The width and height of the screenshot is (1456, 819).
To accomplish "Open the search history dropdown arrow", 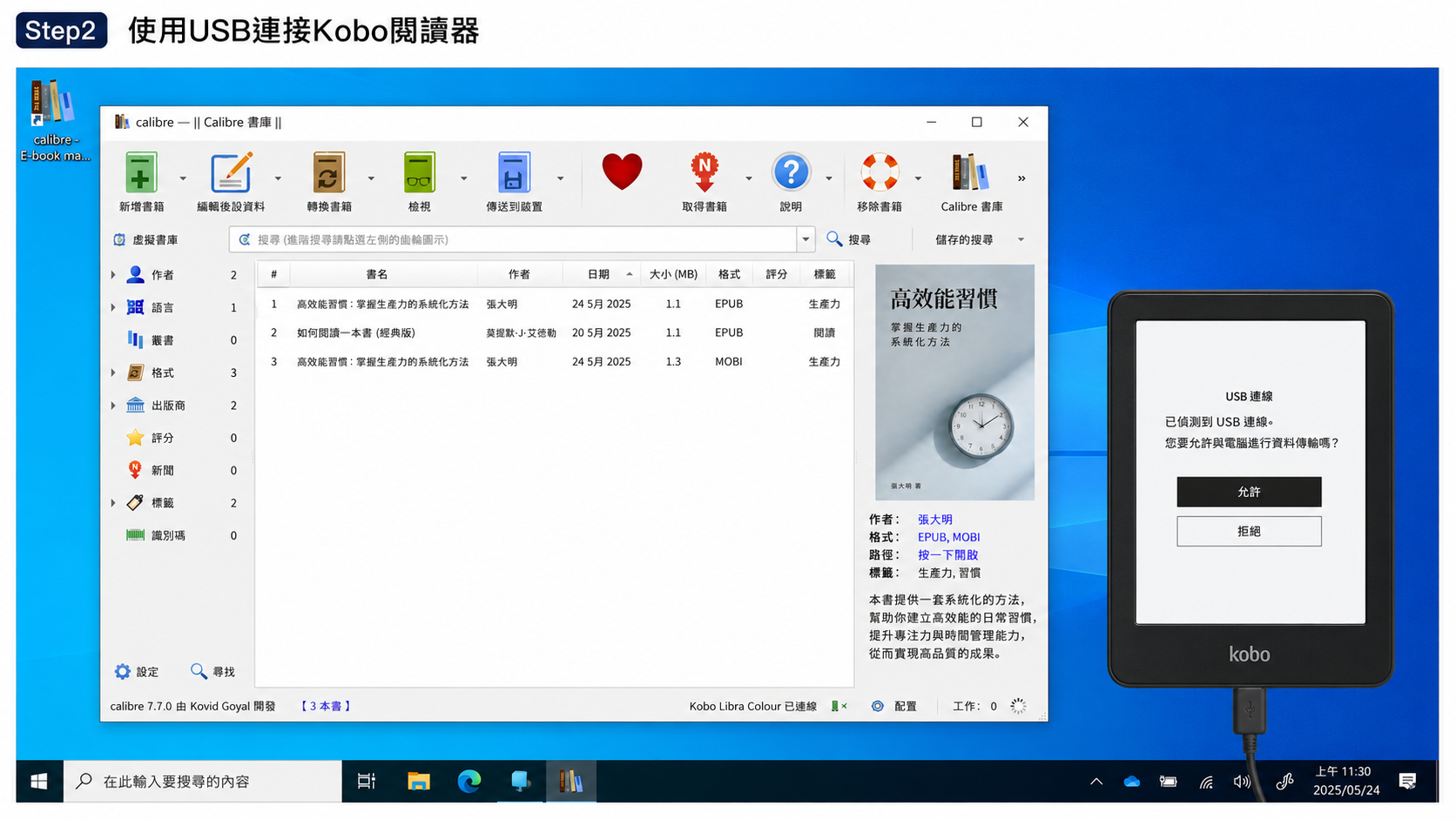I will (x=806, y=239).
